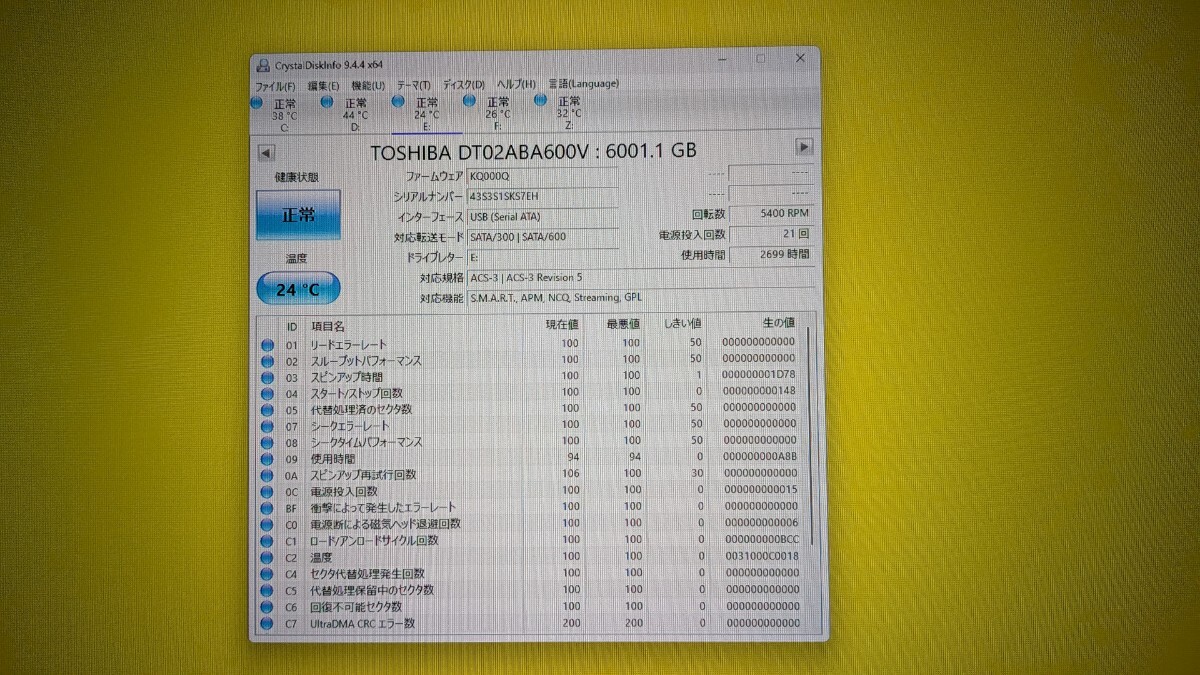
Task: Click status dot for C4 セクタ代替処理発生回数
Action: click(267, 574)
